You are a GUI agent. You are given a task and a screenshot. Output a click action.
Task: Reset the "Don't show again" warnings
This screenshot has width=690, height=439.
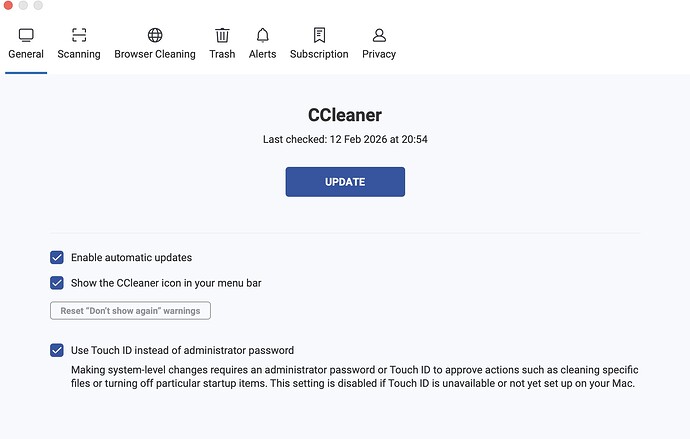tap(130, 310)
